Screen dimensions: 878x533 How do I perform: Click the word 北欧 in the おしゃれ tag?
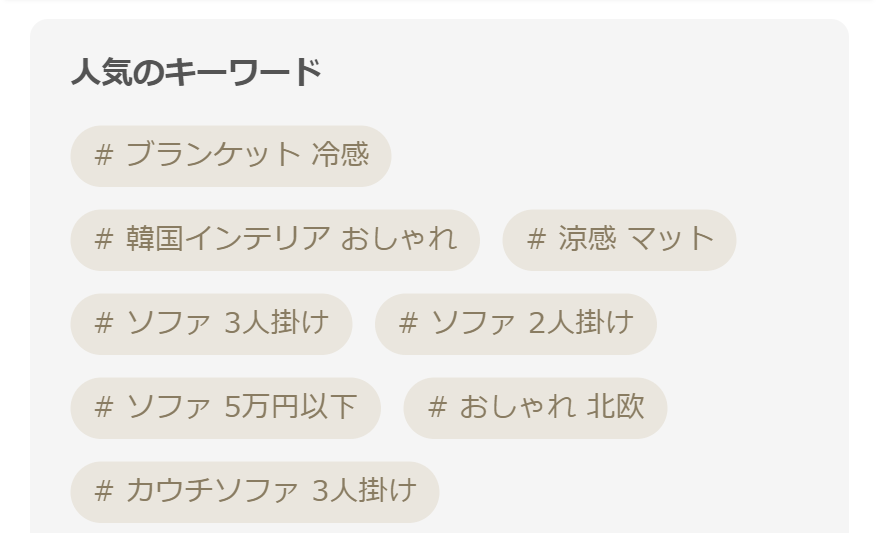click(615, 408)
